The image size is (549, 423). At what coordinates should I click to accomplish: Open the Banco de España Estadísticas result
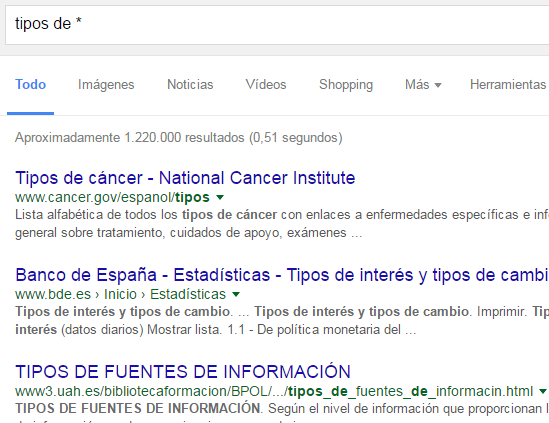pos(282,275)
